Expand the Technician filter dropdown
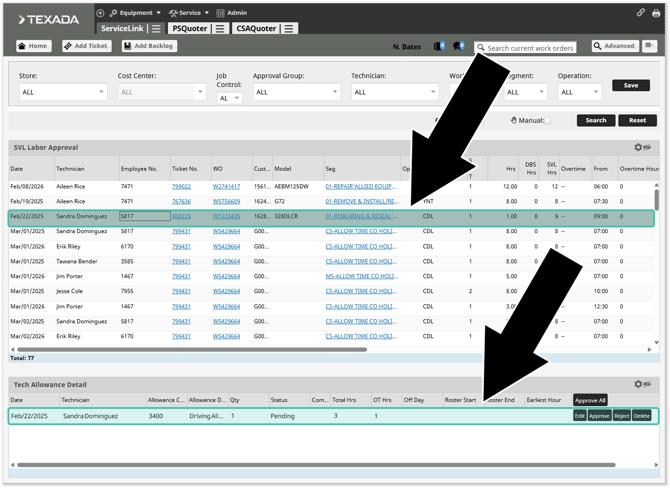This screenshot has height=488, width=670. [394, 92]
